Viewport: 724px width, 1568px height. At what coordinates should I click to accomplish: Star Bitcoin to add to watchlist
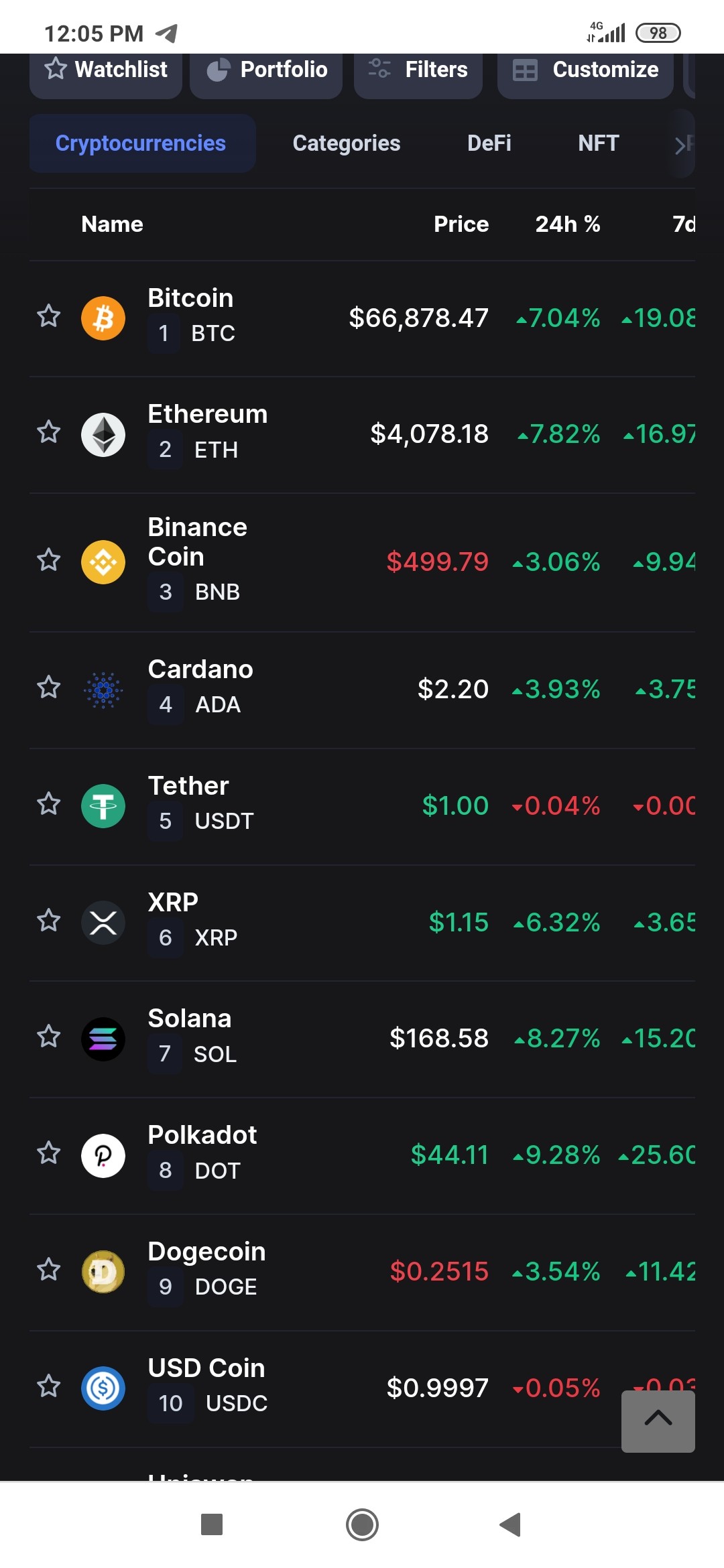[x=48, y=316]
